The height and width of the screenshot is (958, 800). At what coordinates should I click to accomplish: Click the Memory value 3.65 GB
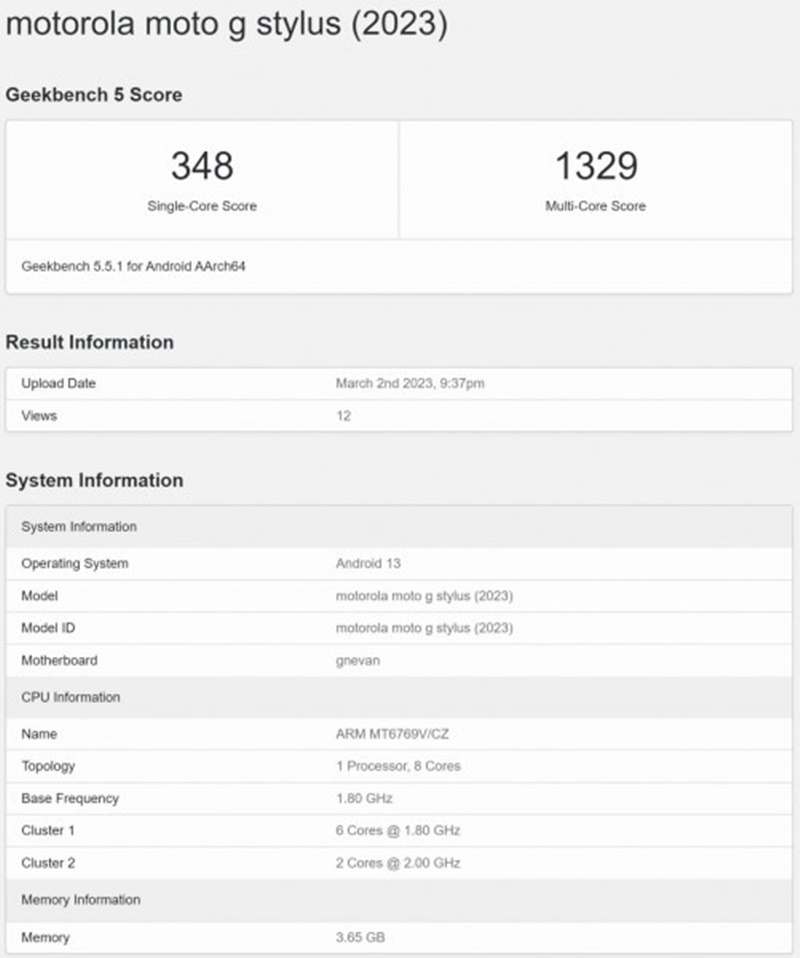pos(360,937)
